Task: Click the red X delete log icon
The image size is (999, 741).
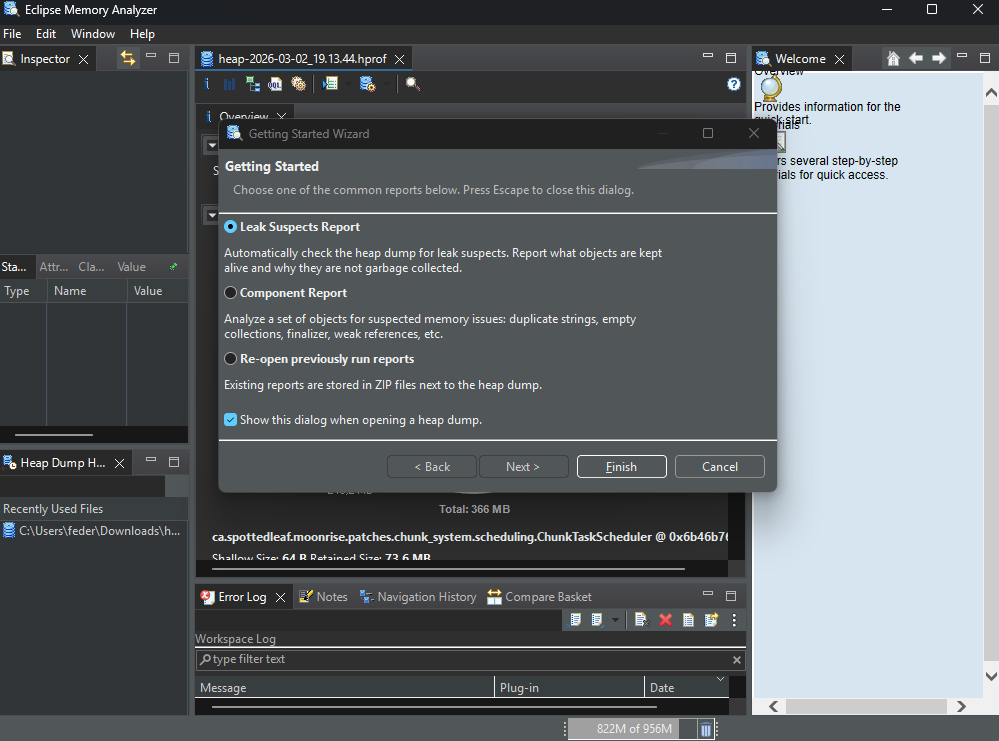Action: click(665, 620)
